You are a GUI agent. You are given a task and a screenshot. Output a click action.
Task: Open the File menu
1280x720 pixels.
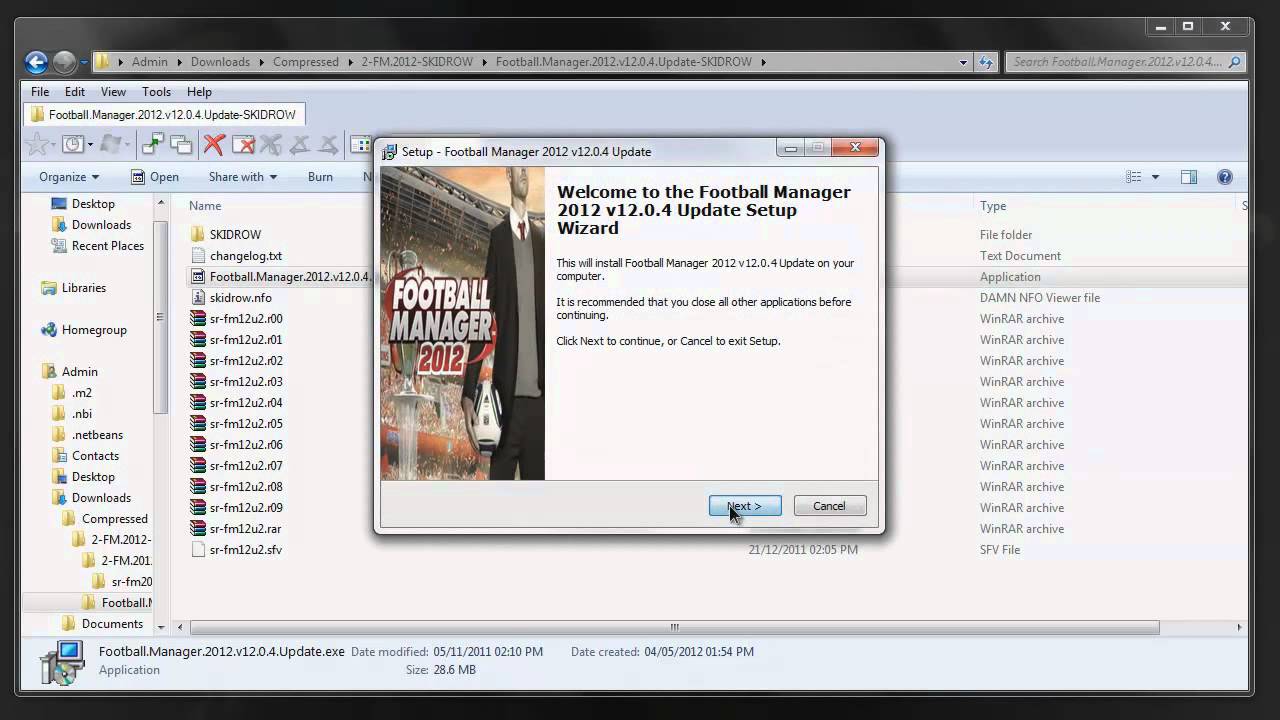coord(40,92)
